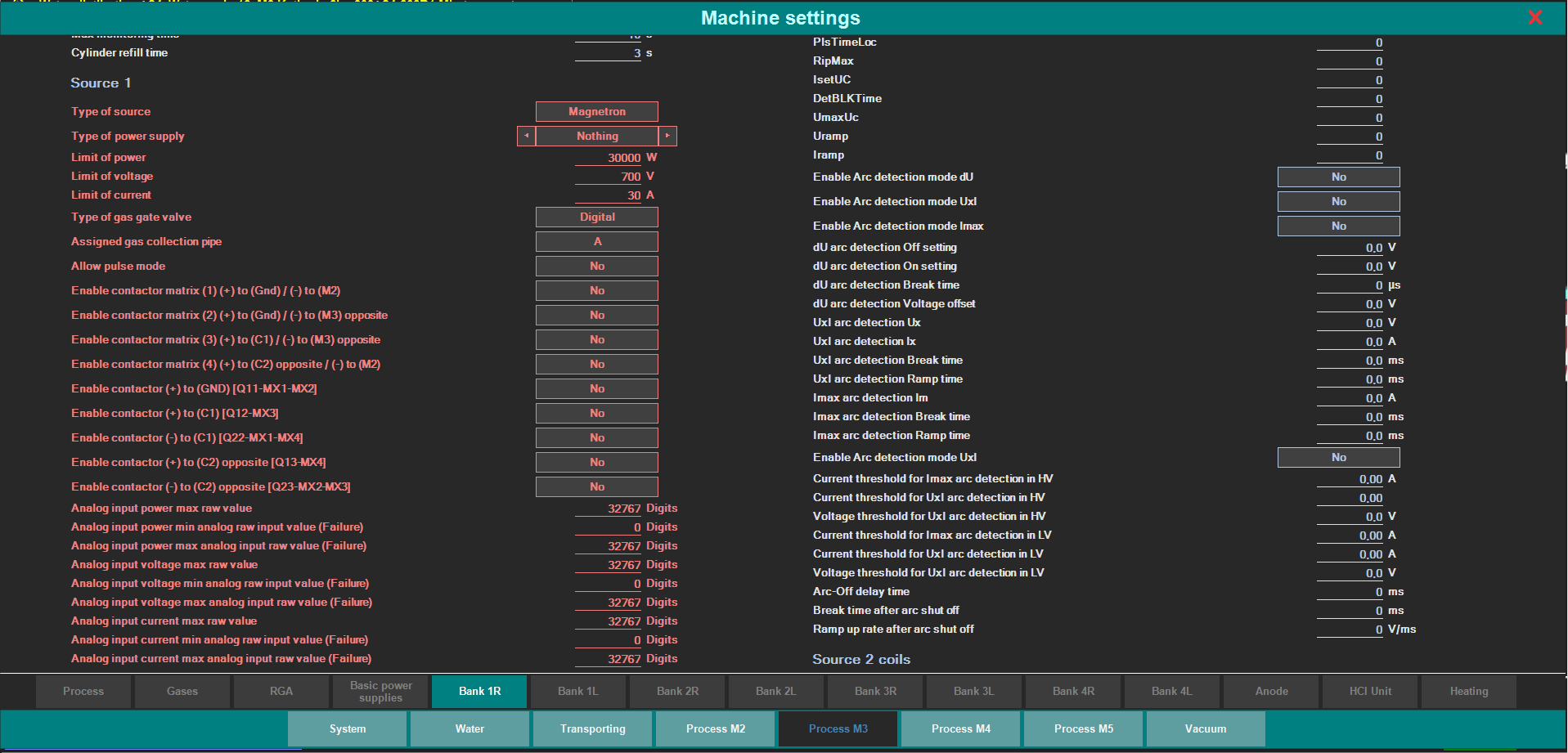Click left arrow of power supply type

point(526,136)
